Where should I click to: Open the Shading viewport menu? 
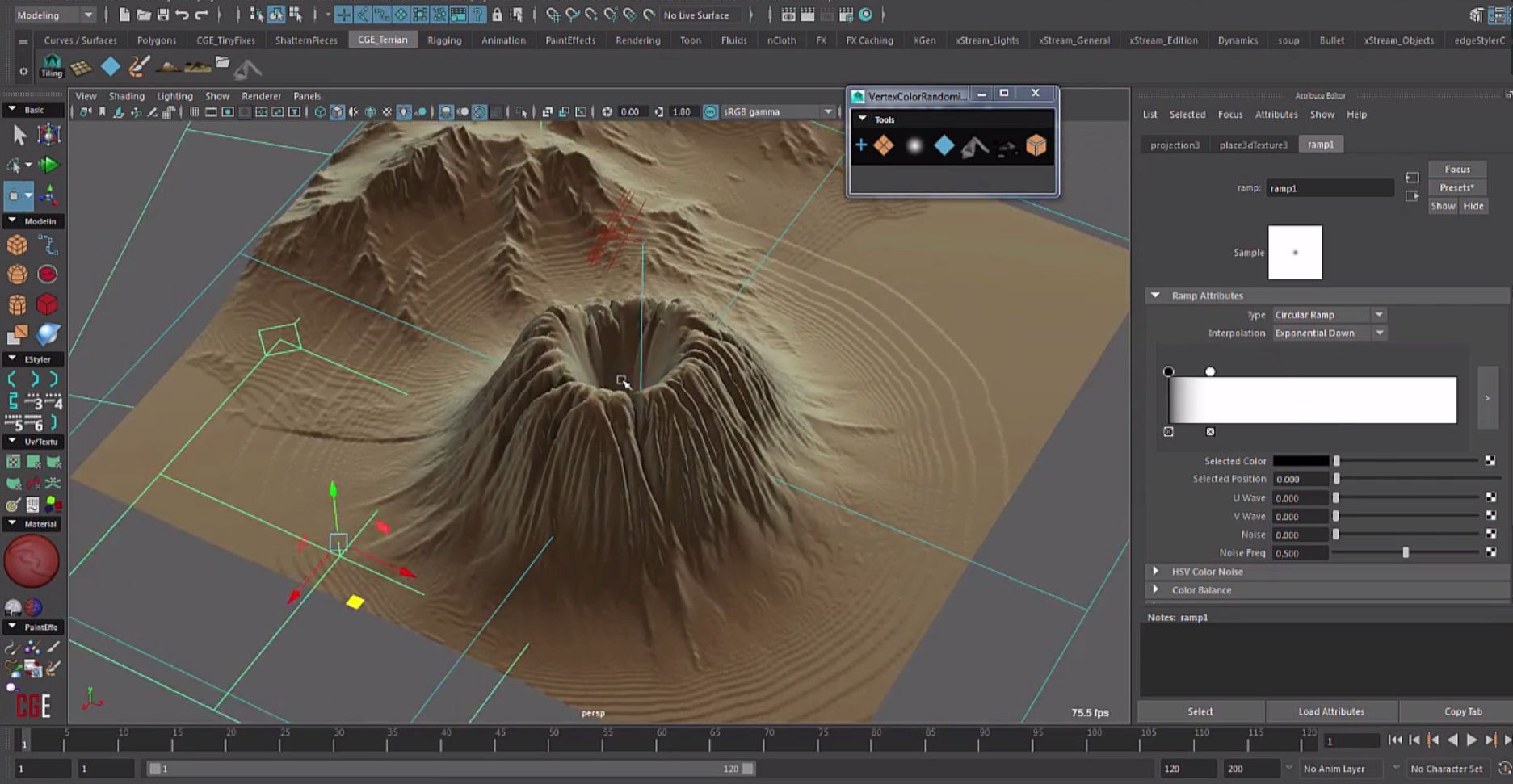tap(126, 96)
